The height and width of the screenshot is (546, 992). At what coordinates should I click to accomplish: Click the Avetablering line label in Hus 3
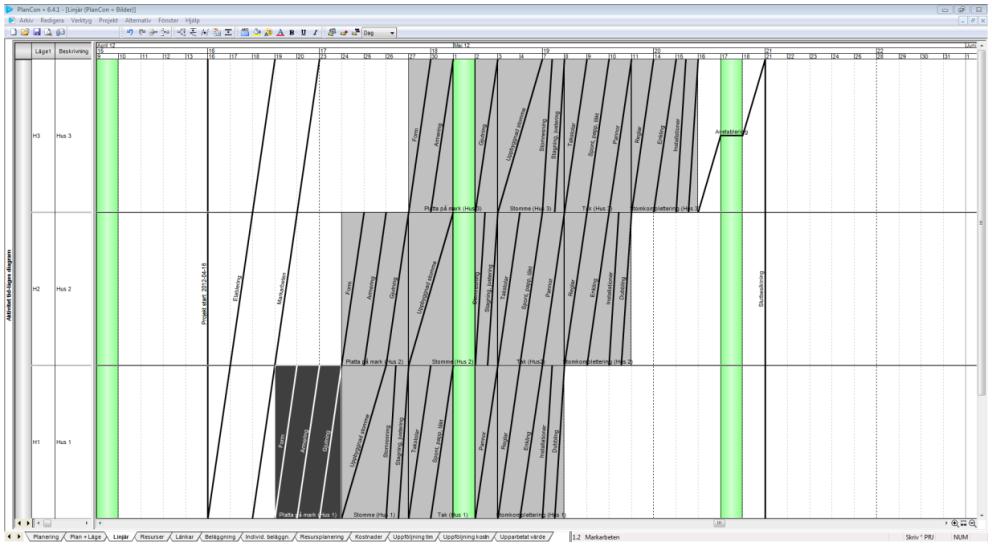coord(731,132)
